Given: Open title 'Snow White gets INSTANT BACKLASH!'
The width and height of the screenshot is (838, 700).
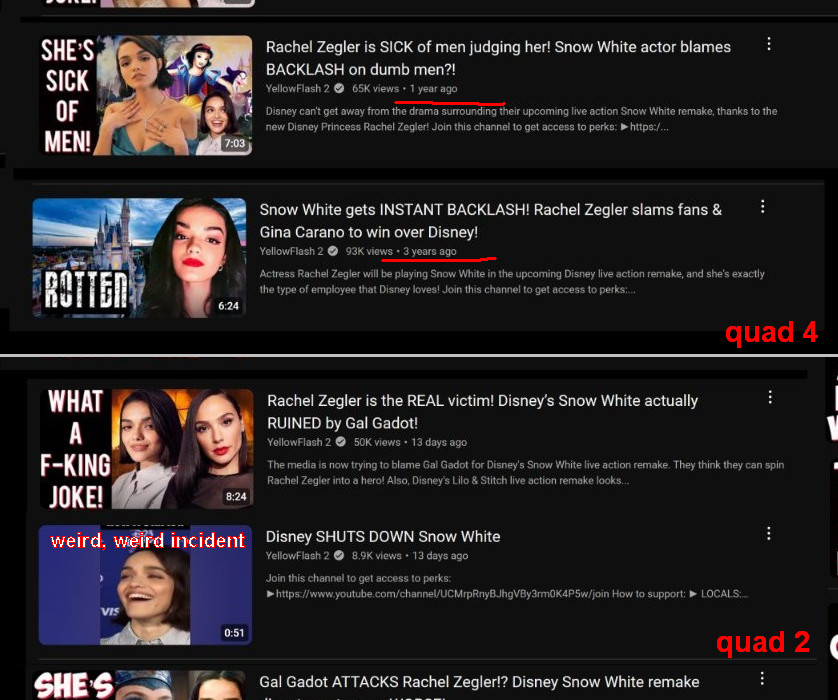Looking at the screenshot, I should 491,221.
